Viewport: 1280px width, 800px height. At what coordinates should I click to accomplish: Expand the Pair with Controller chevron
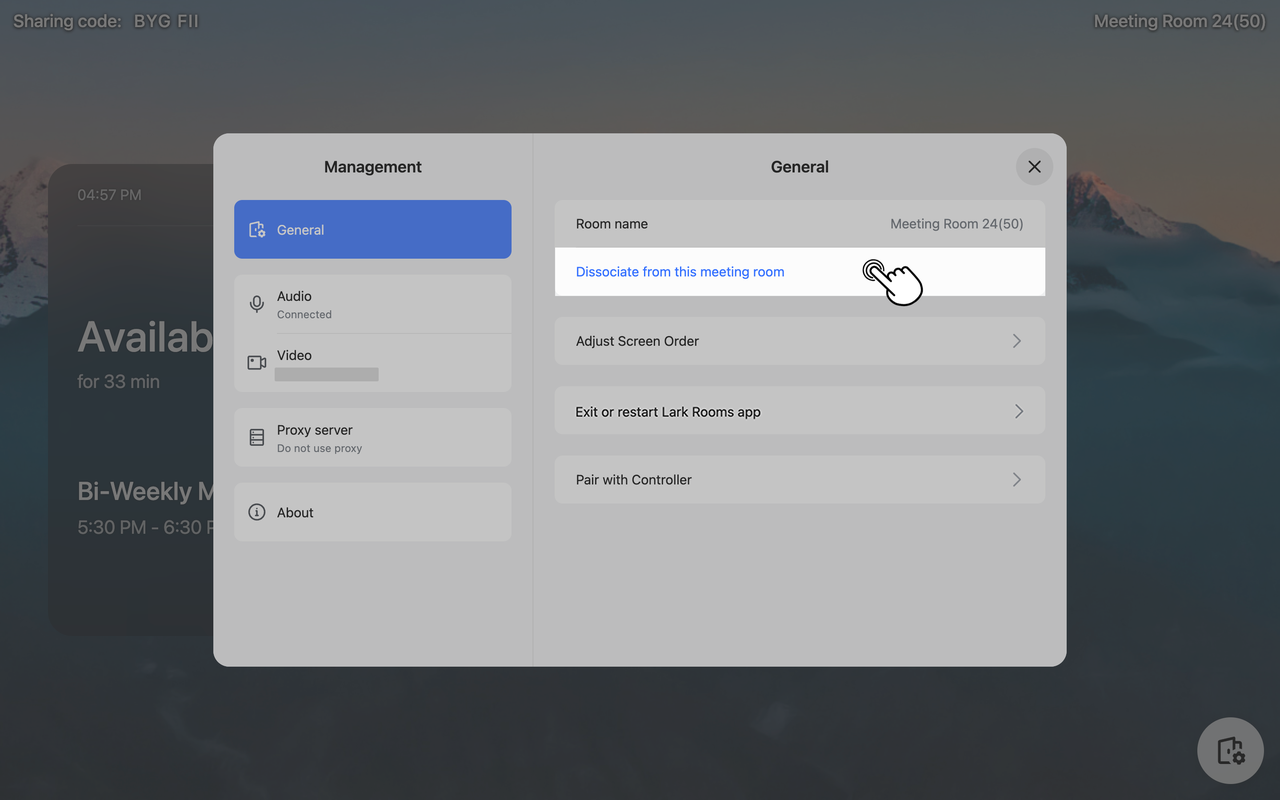coord(1016,480)
